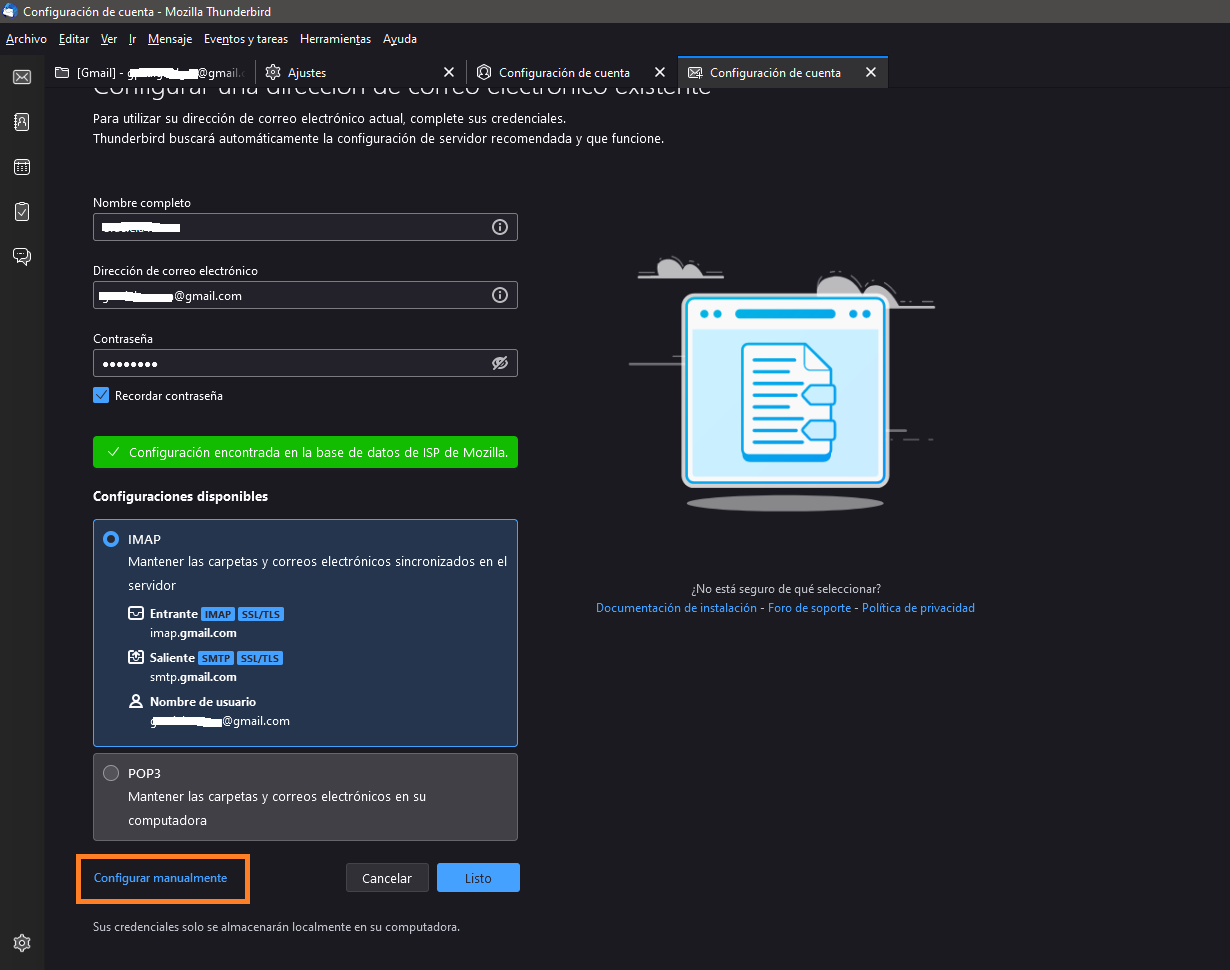Click the Cancelar button
This screenshot has height=970, width=1230.
click(x=387, y=878)
